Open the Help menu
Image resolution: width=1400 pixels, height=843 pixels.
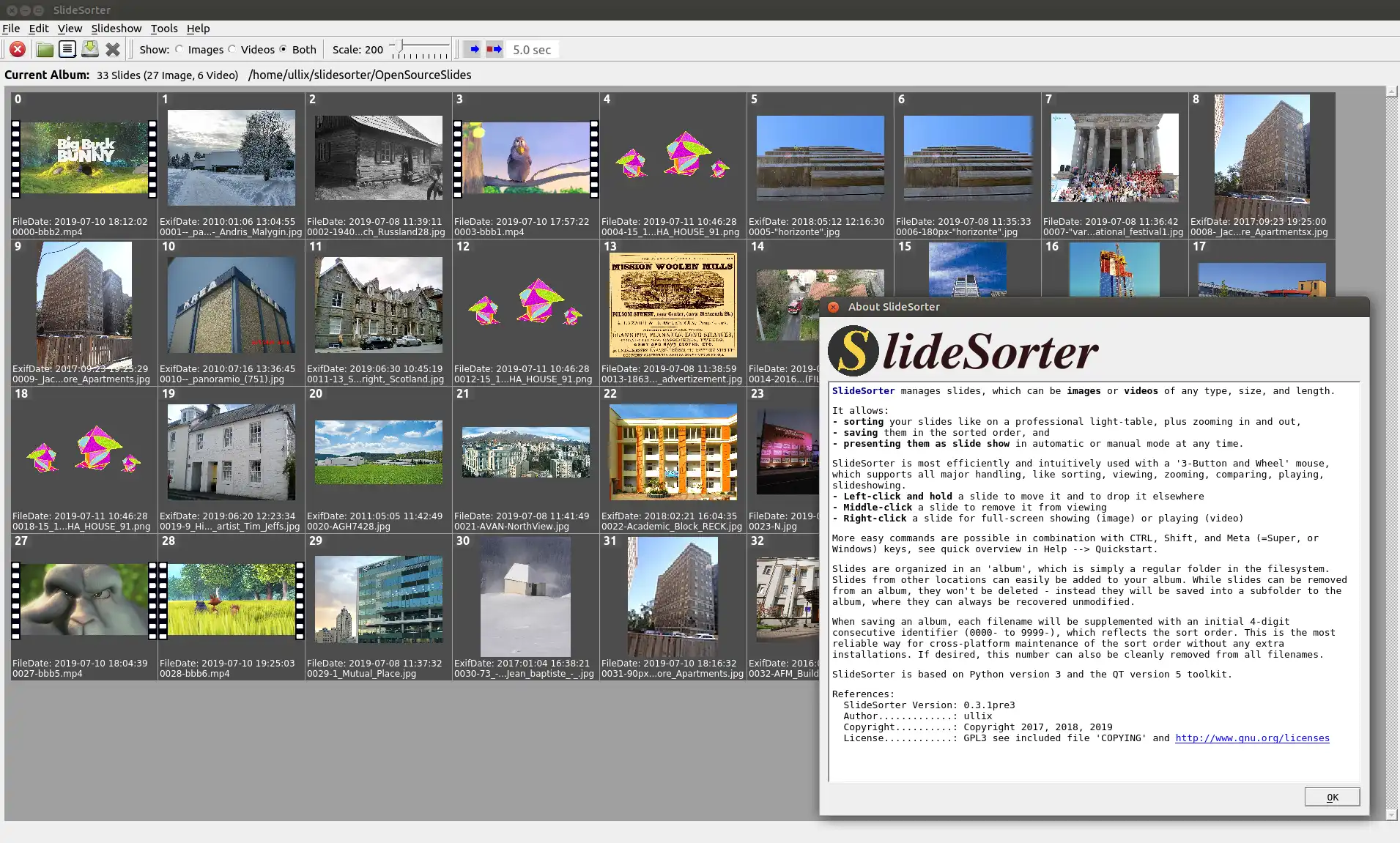198,28
